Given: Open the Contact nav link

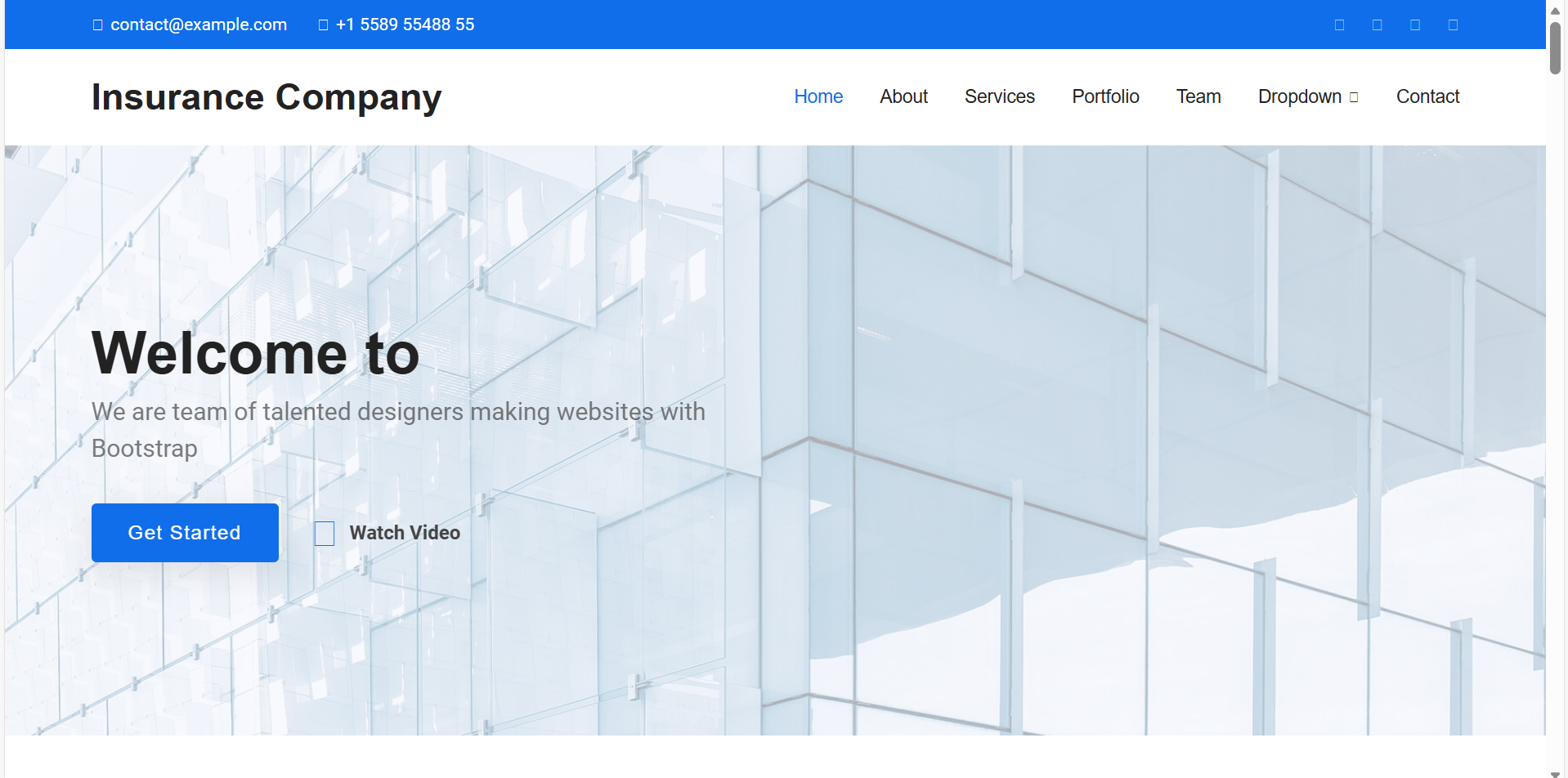Looking at the screenshot, I should 1427,96.
